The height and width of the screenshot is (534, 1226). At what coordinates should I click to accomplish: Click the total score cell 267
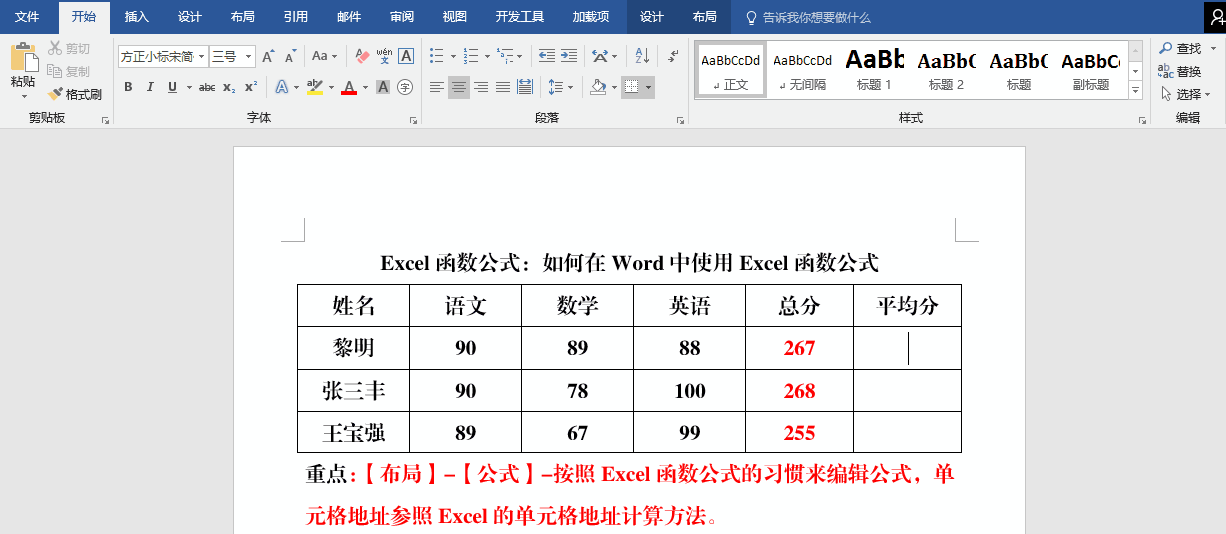click(x=799, y=348)
